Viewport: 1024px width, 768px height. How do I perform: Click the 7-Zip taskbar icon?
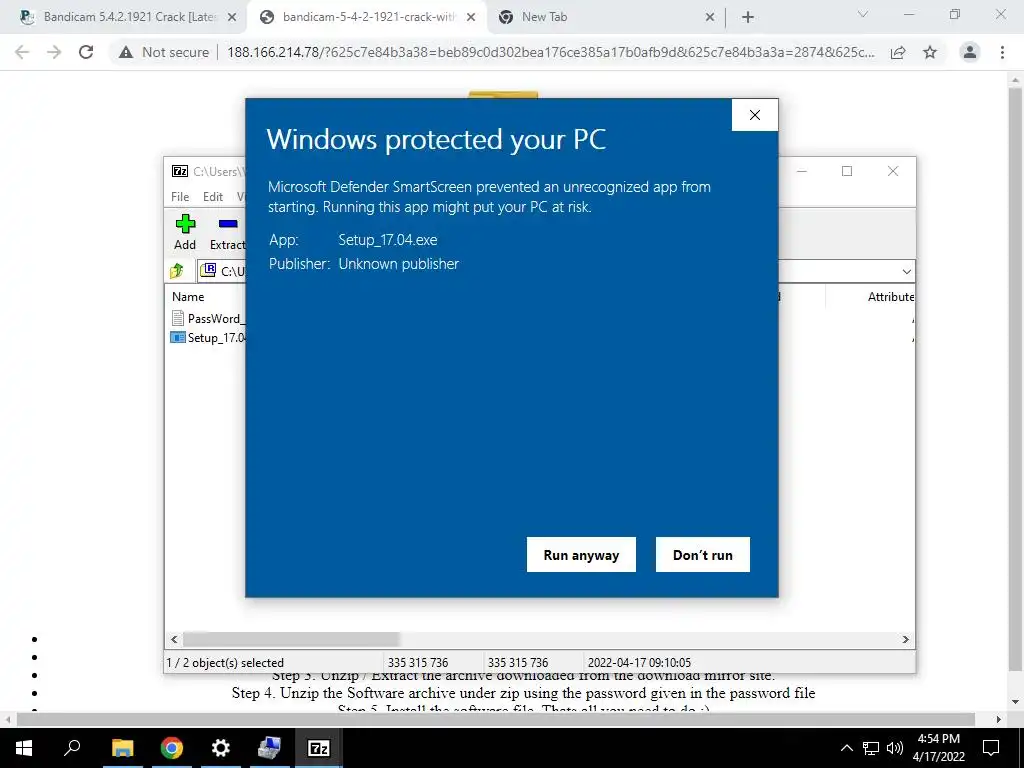point(318,748)
